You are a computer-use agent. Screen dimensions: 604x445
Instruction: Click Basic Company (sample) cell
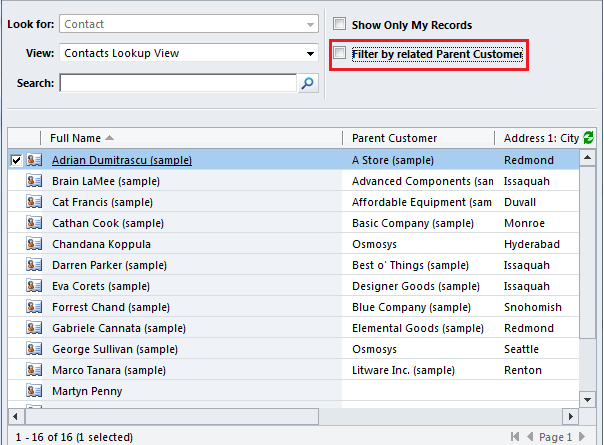coord(413,223)
